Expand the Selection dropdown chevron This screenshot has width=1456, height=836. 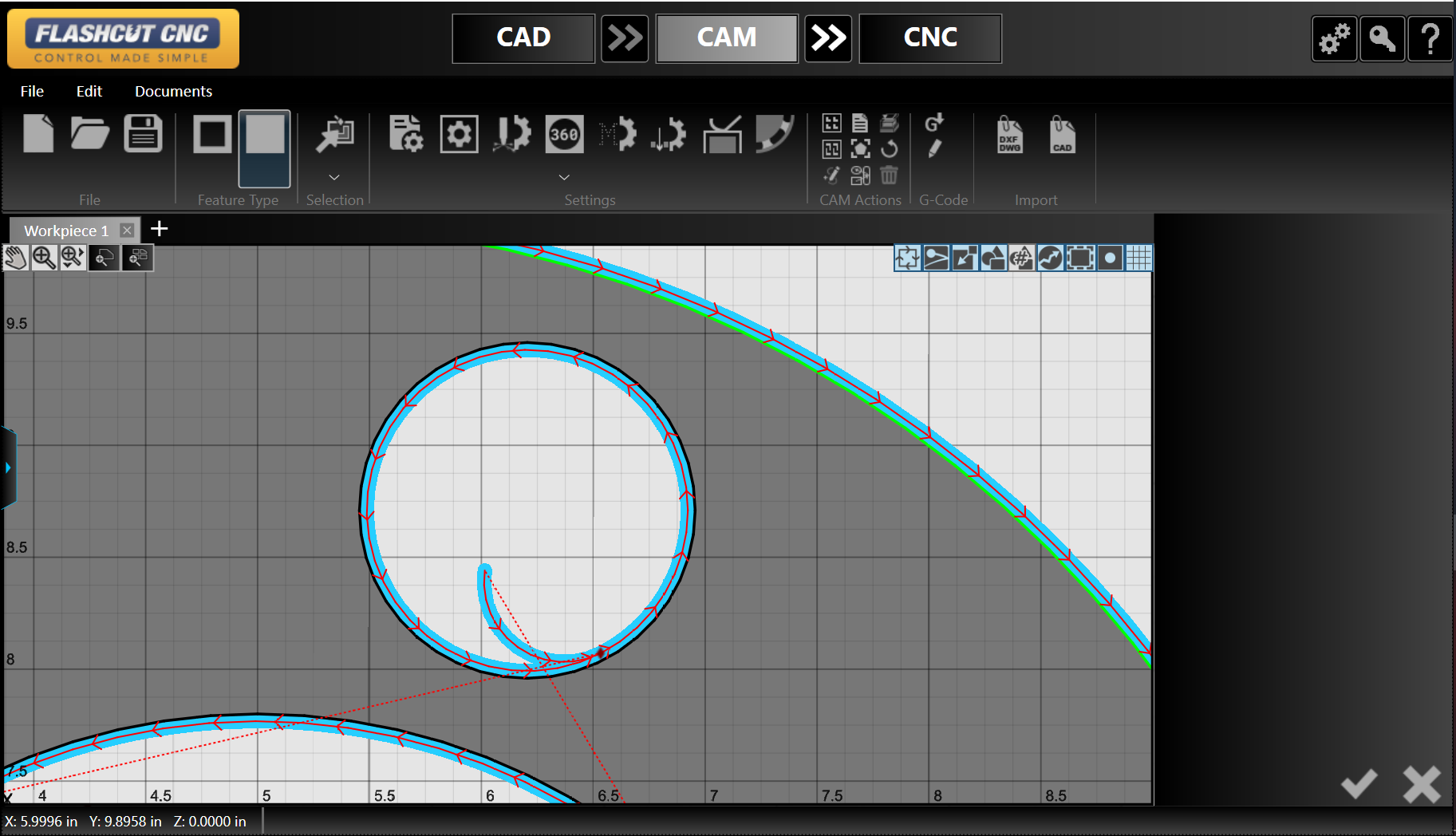click(334, 177)
